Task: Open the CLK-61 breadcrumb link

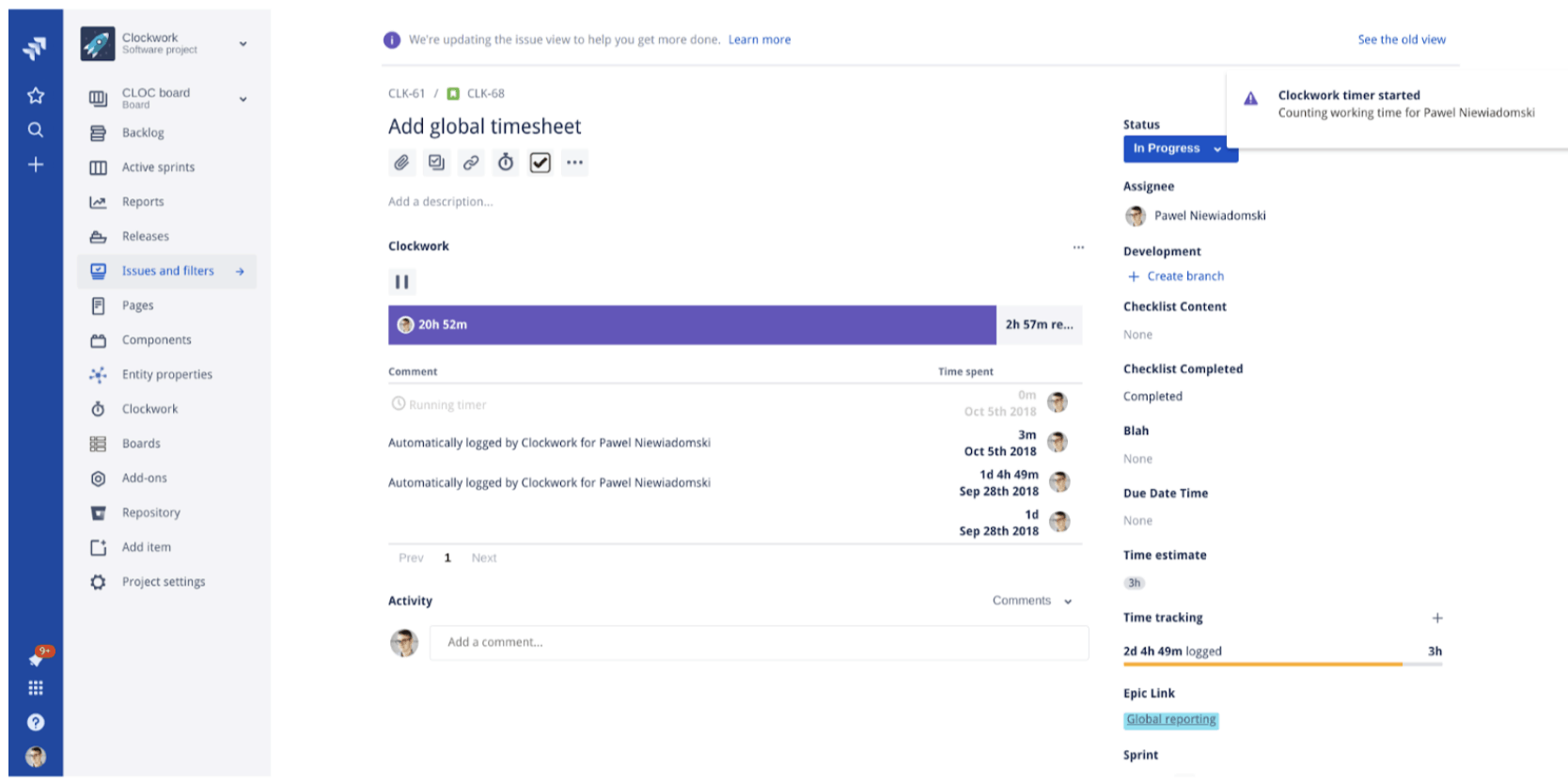Action: [x=407, y=93]
